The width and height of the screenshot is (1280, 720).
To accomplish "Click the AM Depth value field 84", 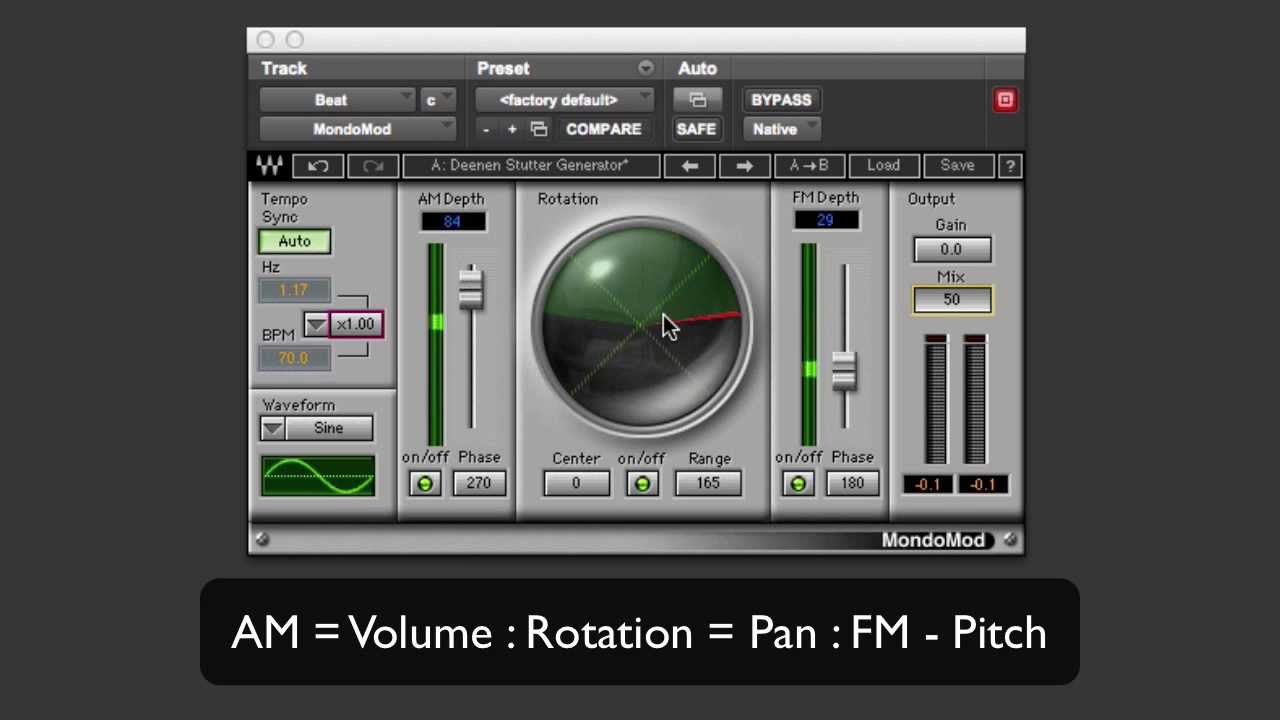I will pyautogui.click(x=452, y=221).
